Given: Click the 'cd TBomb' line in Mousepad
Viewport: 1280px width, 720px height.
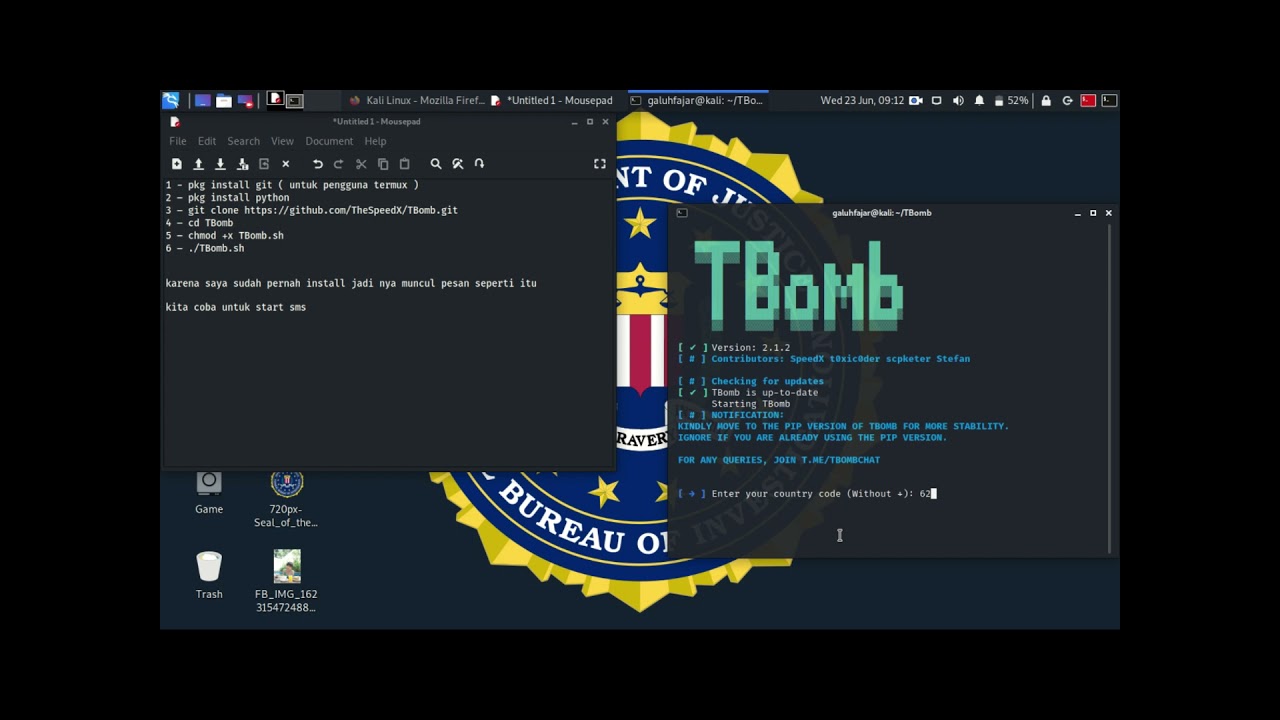Looking at the screenshot, I should 199,223.
